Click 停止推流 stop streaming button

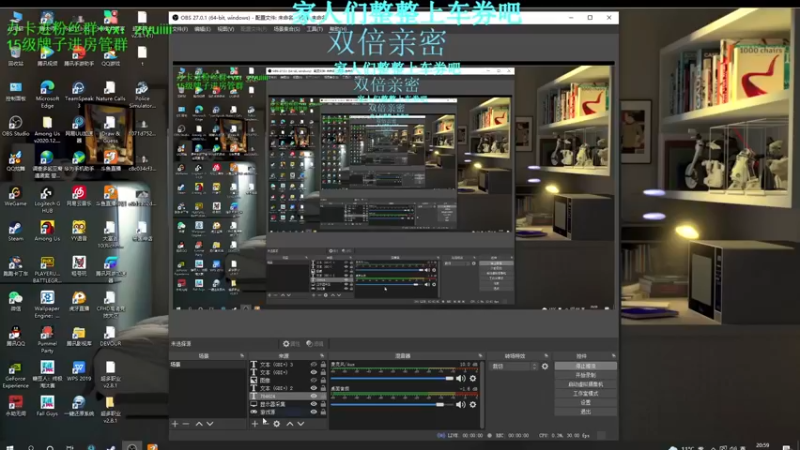[x=585, y=366]
